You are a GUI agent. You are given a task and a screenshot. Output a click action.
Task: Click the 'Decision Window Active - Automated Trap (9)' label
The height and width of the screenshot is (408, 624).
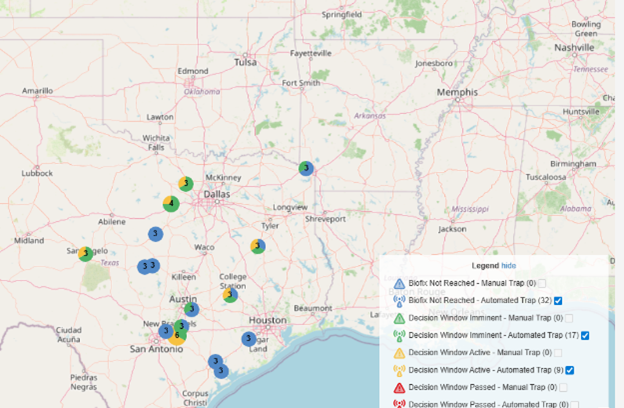[486, 370]
